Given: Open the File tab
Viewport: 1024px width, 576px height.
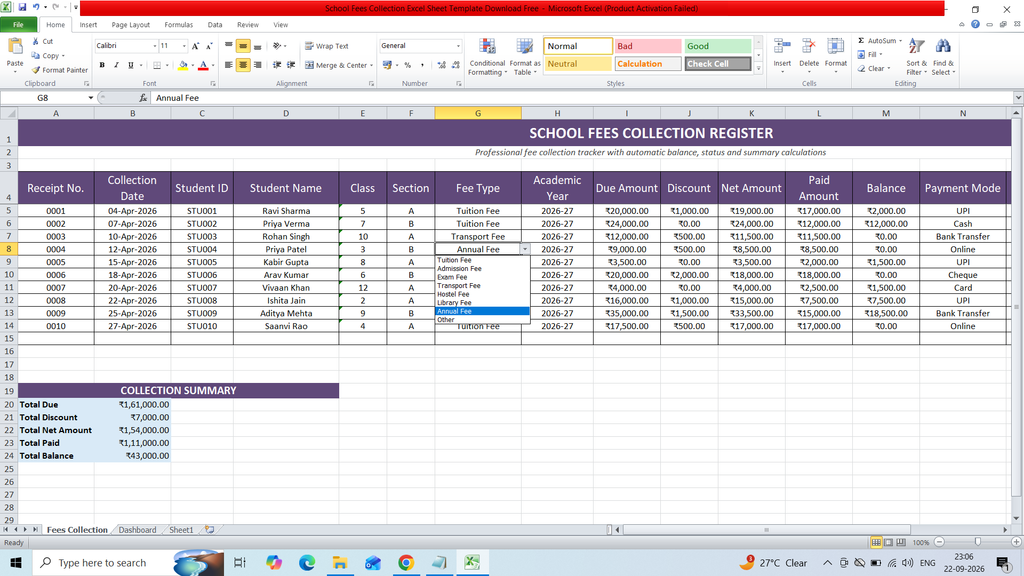Looking at the screenshot, I should pyautogui.click(x=18, y=25).
